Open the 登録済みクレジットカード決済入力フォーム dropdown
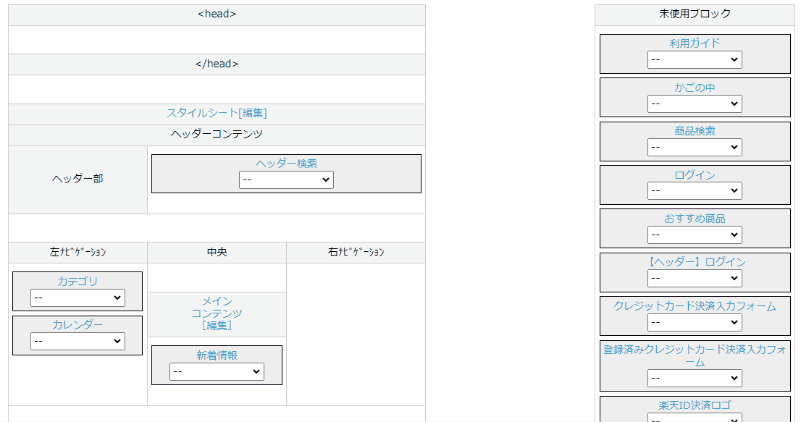801x422 pixels. click(695, 379)
